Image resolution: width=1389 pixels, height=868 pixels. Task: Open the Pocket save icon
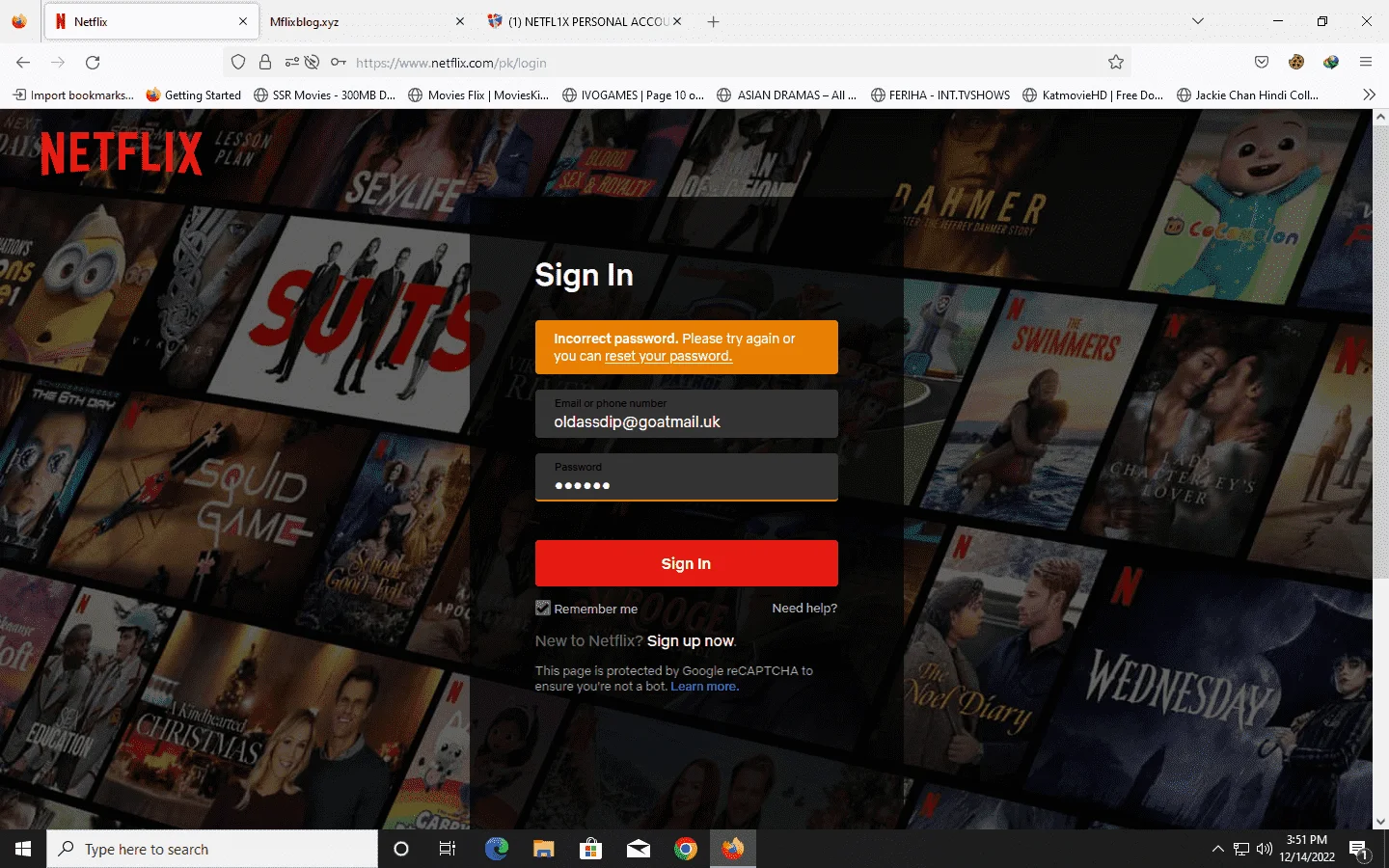[x=1262, y=63]
